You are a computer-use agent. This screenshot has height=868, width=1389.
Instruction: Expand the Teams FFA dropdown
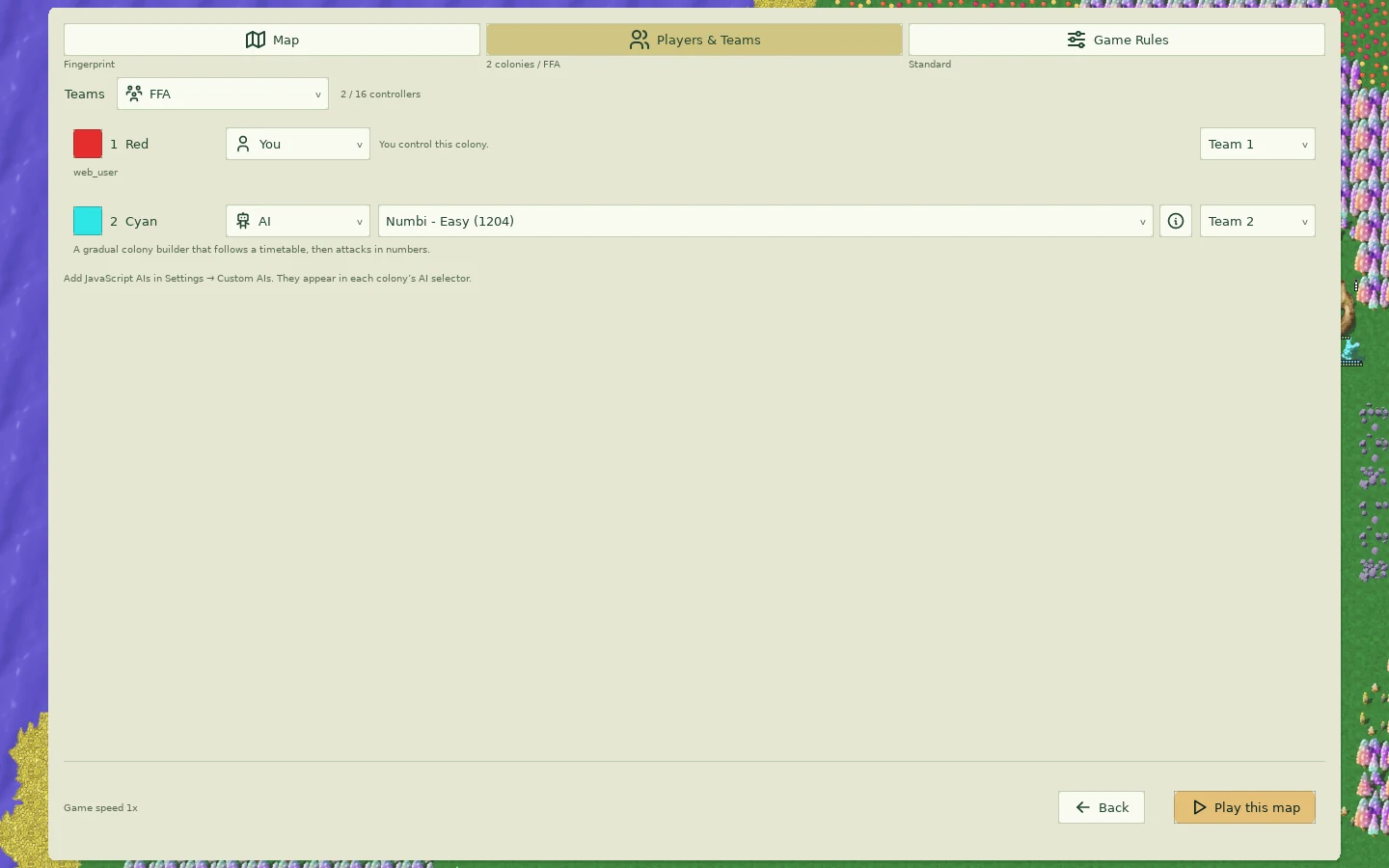[x=223, y=94]
